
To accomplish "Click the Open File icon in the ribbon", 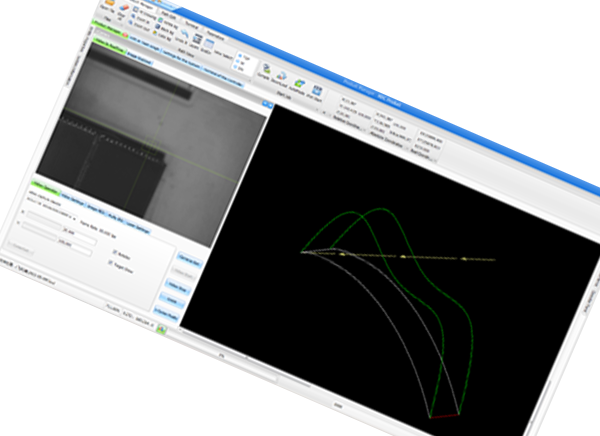I will 110,3.
